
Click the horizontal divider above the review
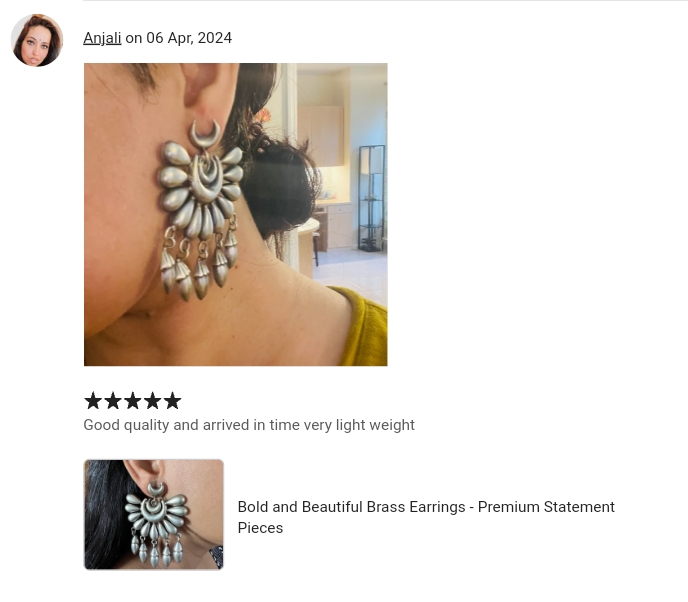pos(385,1)
